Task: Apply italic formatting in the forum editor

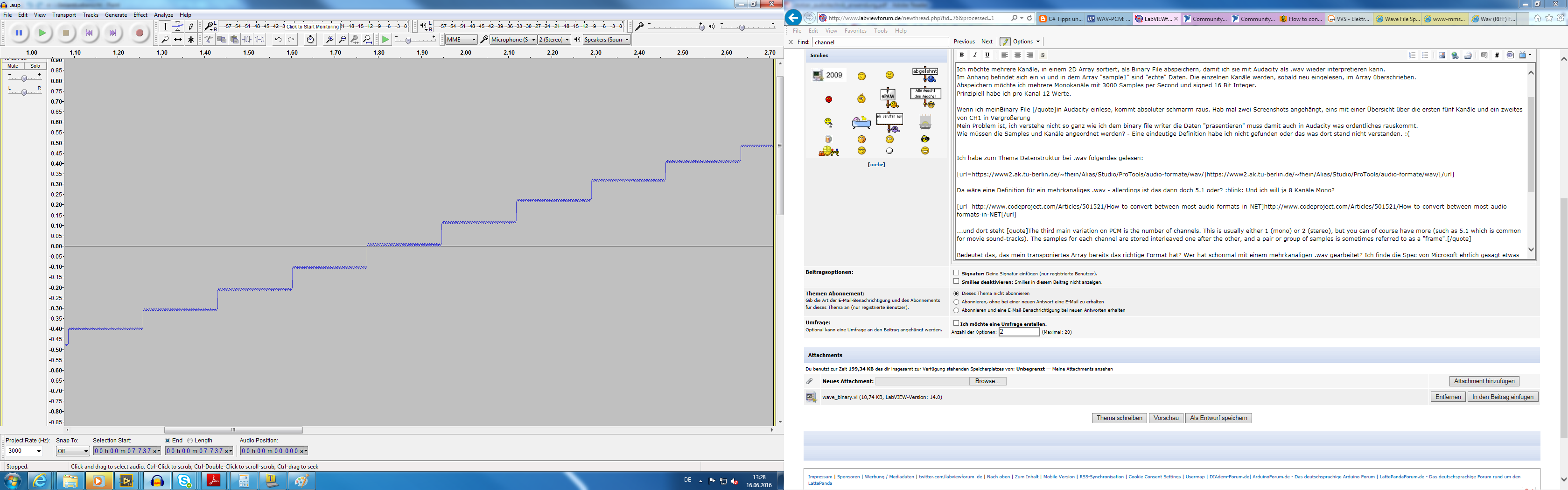Action: pos(974,56)
